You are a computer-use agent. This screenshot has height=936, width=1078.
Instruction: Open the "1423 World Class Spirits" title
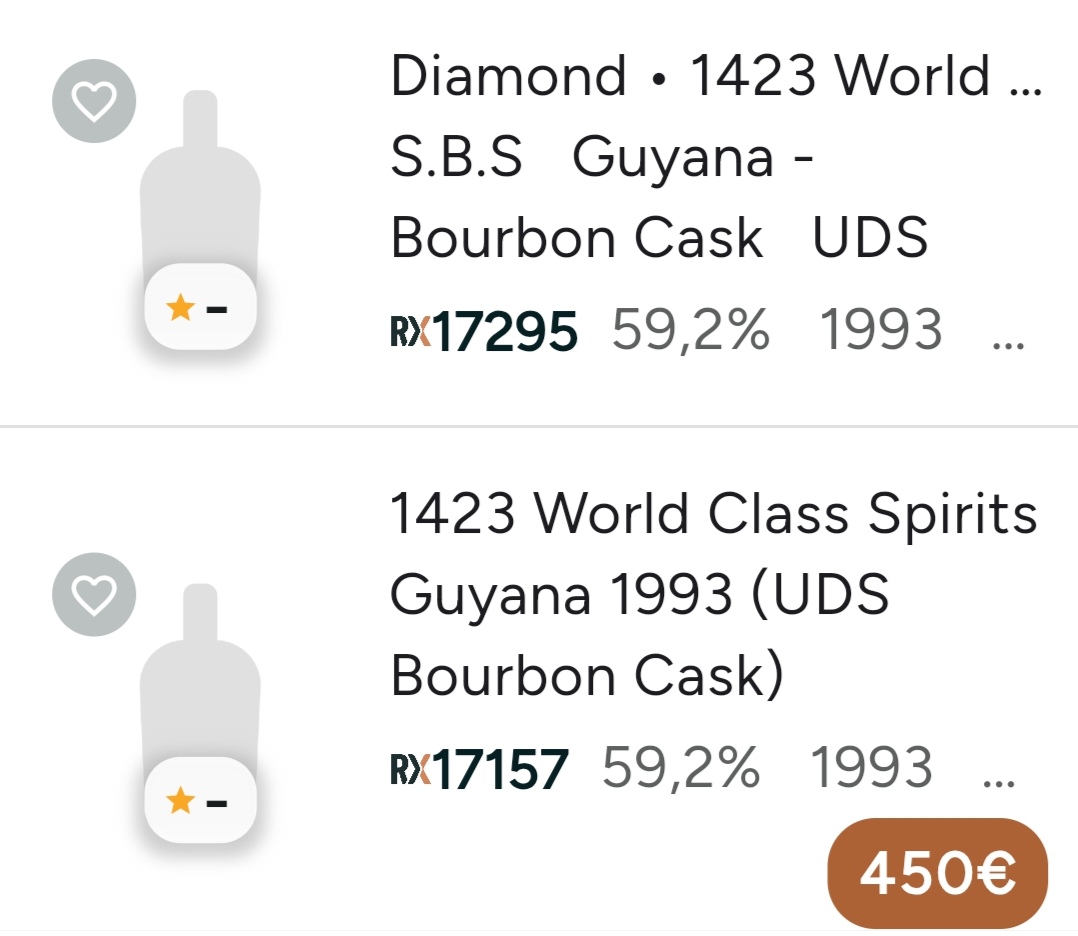tap(713, 514)
